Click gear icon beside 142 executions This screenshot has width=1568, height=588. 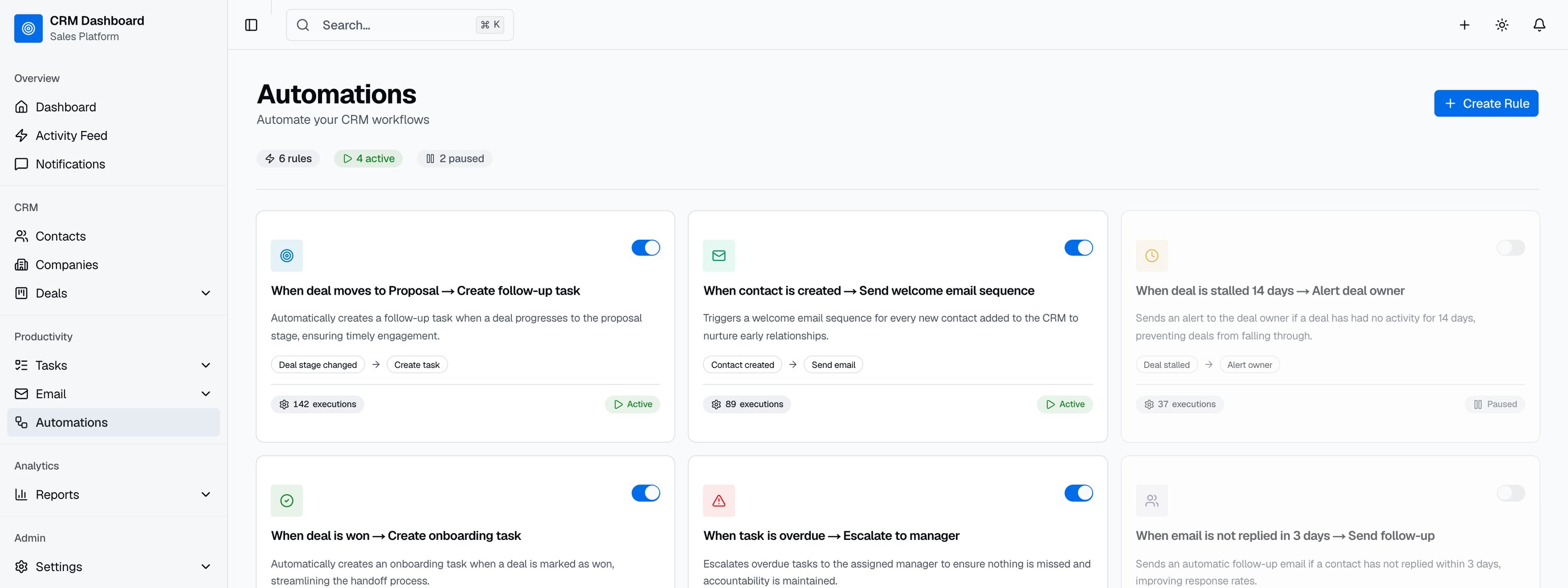[284, 404]
